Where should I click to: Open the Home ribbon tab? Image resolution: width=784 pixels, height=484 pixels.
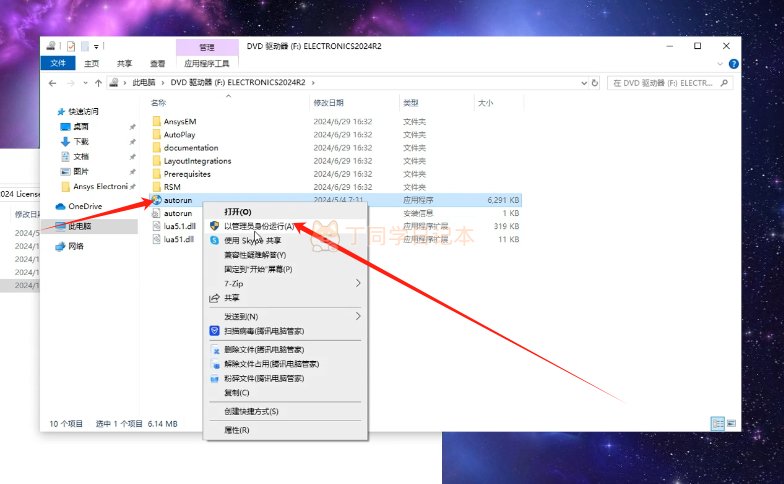point(92,64)
